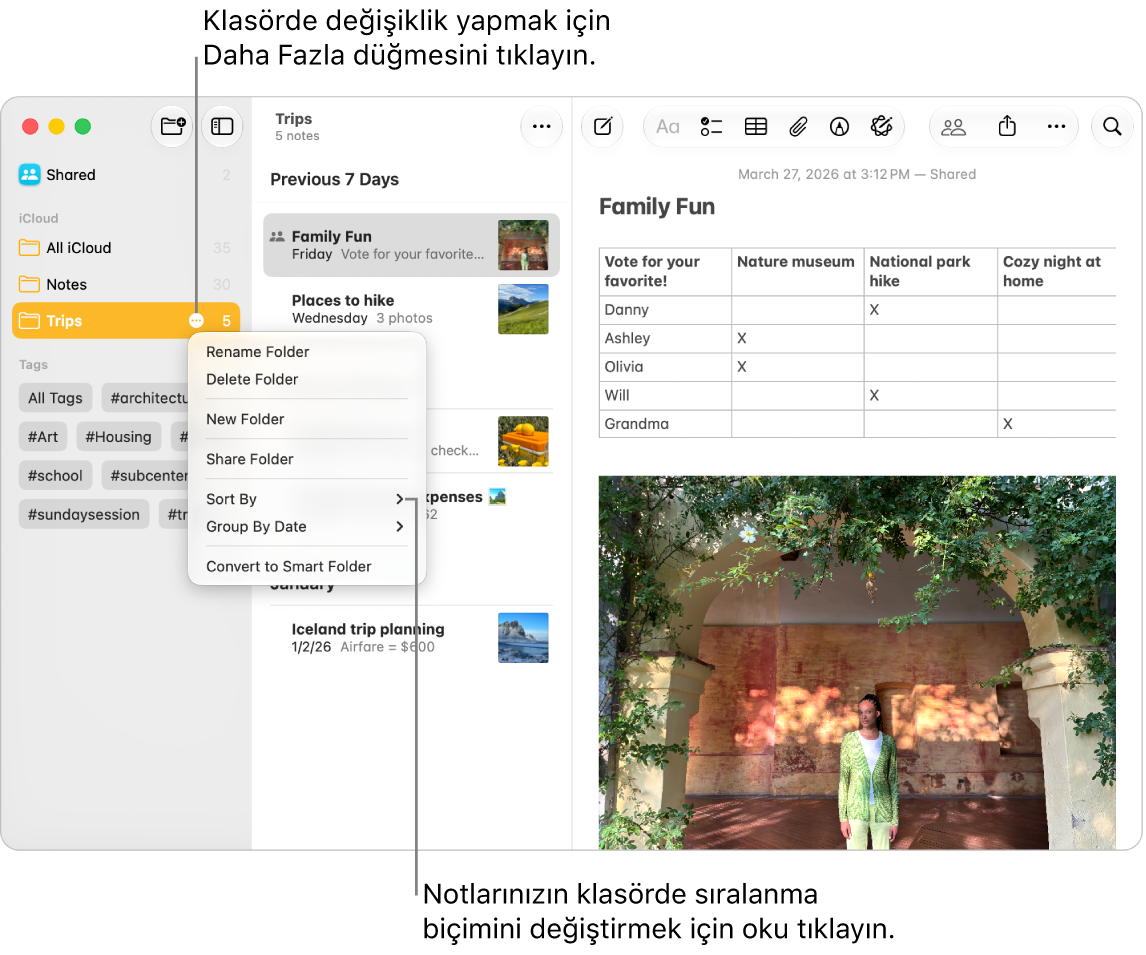Expand the Sort By submenu arrow

[400, 499]
